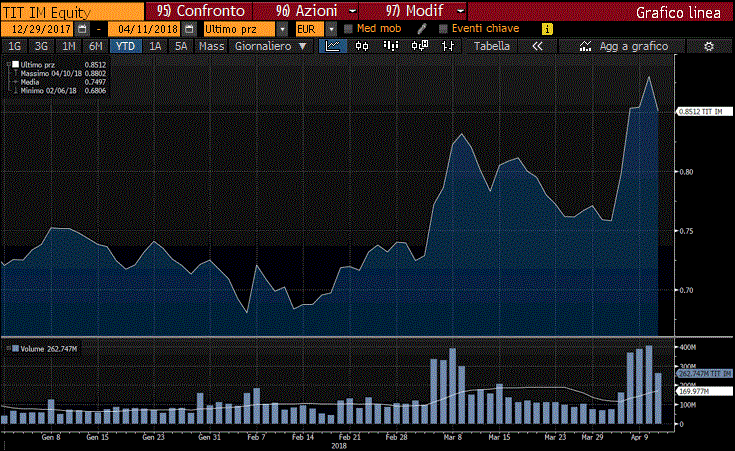
Task: Expand the 97) Modif menu arrow
Action: pos(461,11)
